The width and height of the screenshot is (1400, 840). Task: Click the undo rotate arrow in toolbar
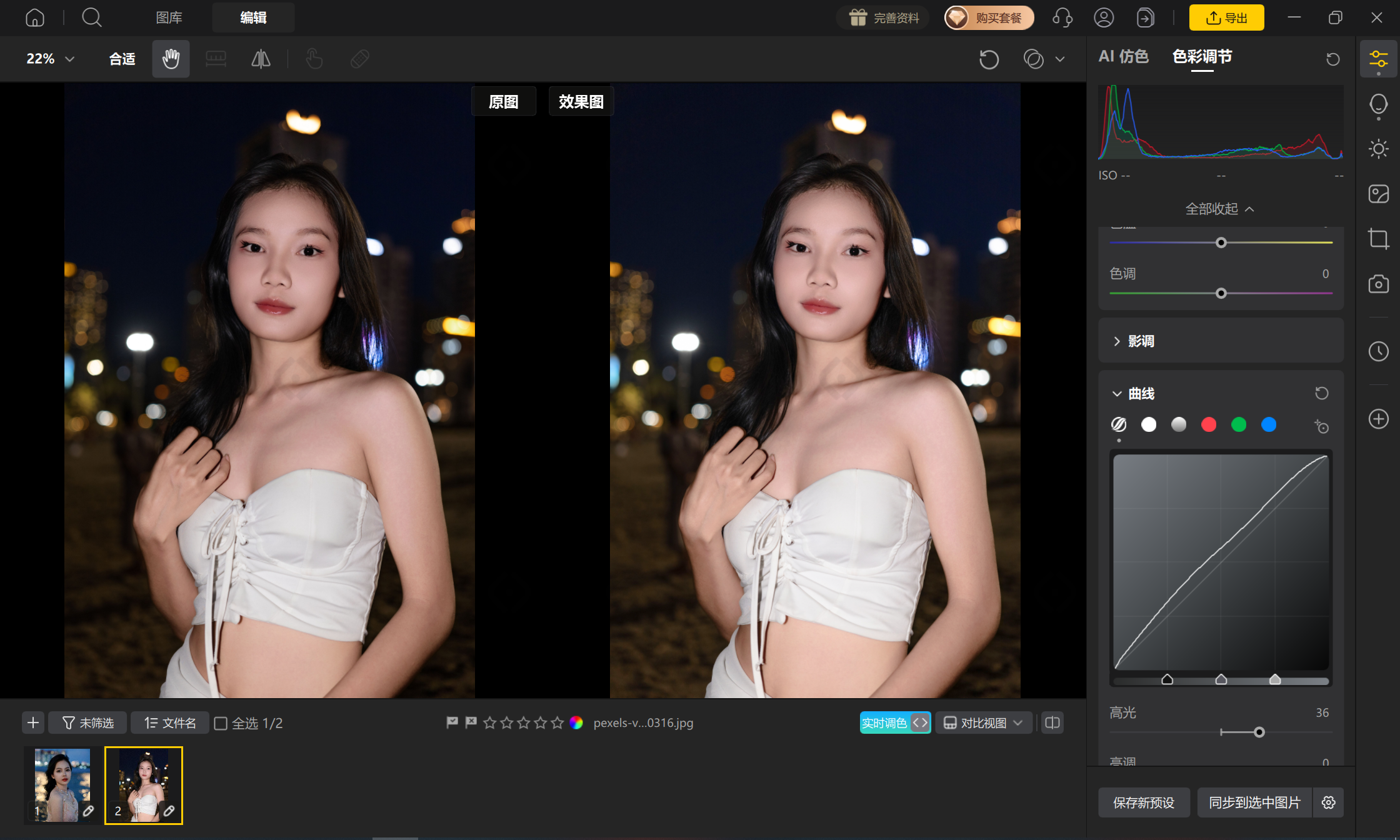click(989, 59)
